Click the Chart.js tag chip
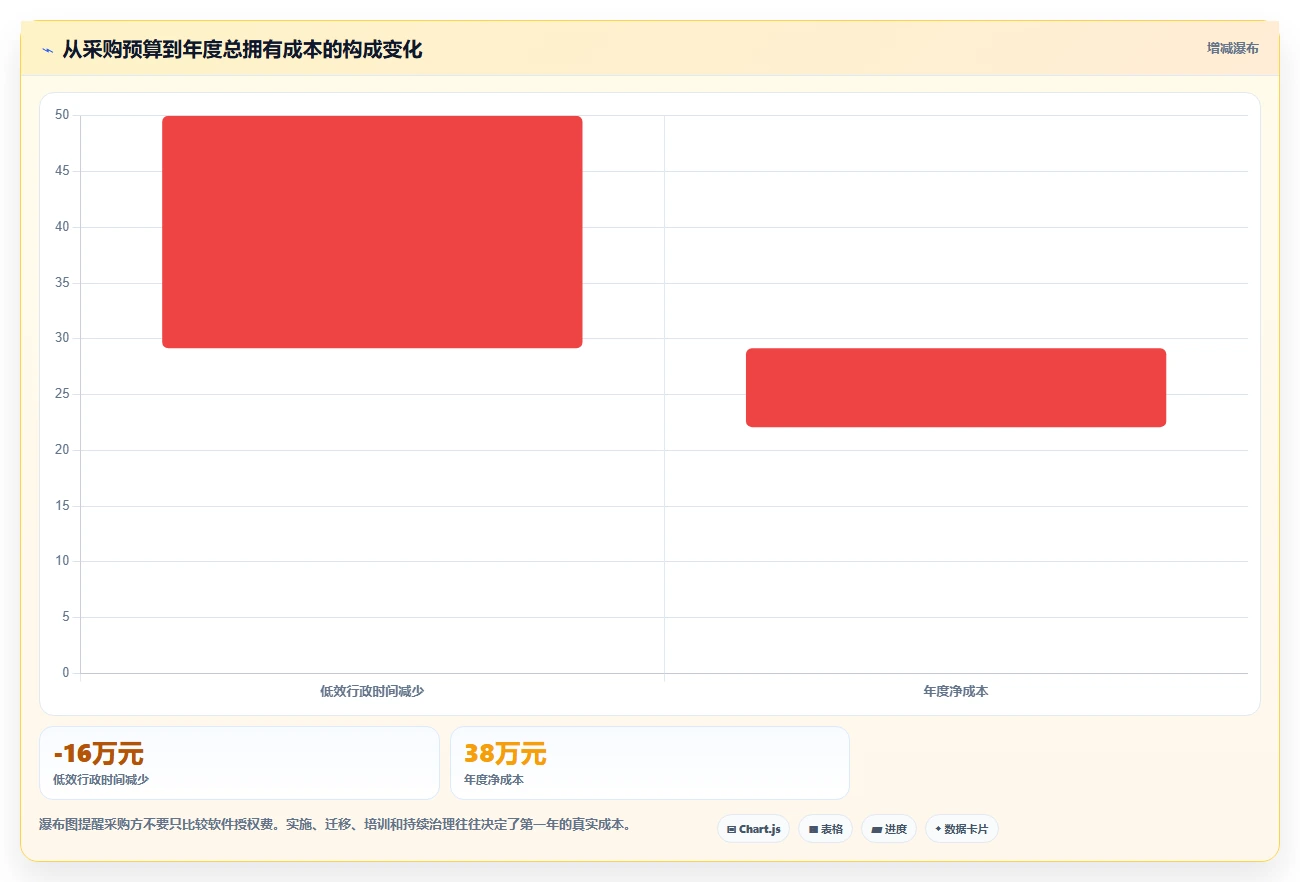Image resolution: width=1300 pixels, height=882 pixels. (x=753, y=829)
